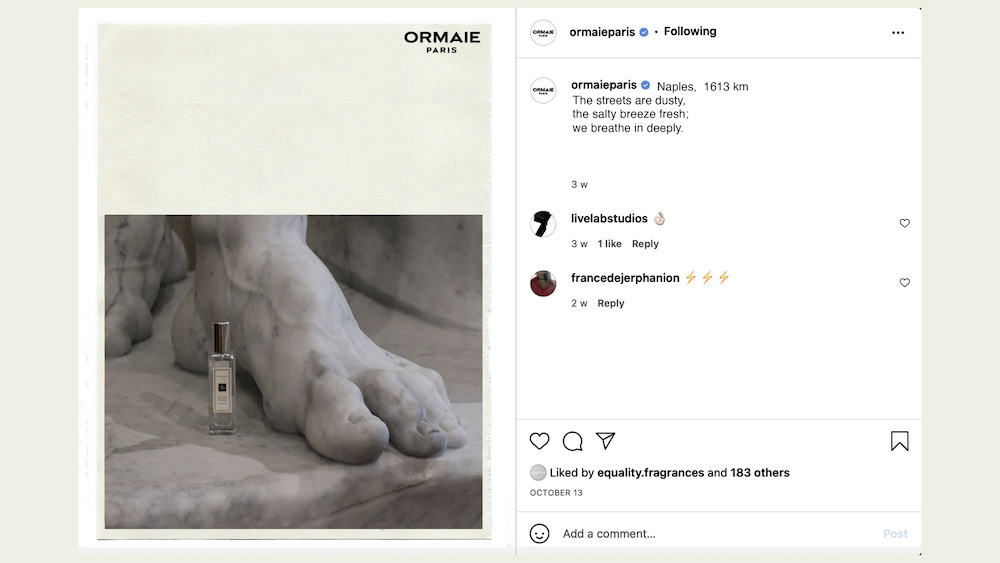The image size is (1000, 563).
Task: Open equality.fragrances profile link
Action: 651,472
